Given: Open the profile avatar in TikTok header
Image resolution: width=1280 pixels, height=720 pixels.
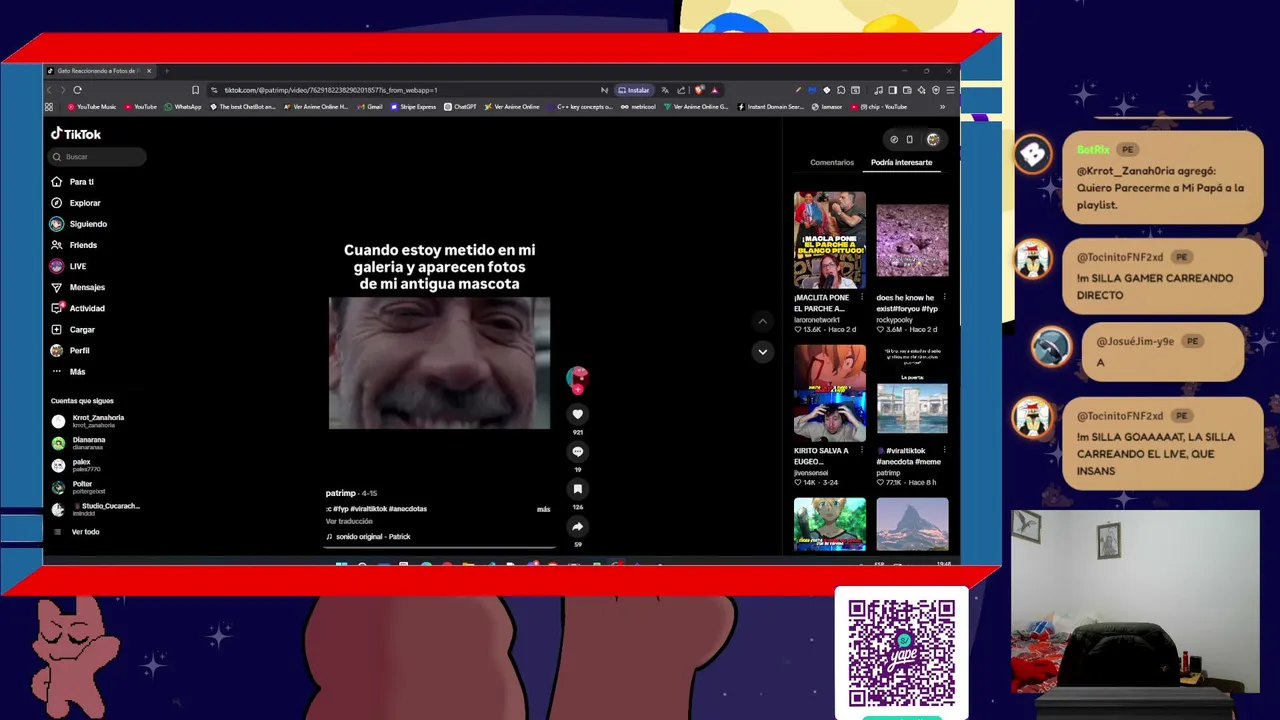Looking at the screenshot, I should click(x=933, y=139).
